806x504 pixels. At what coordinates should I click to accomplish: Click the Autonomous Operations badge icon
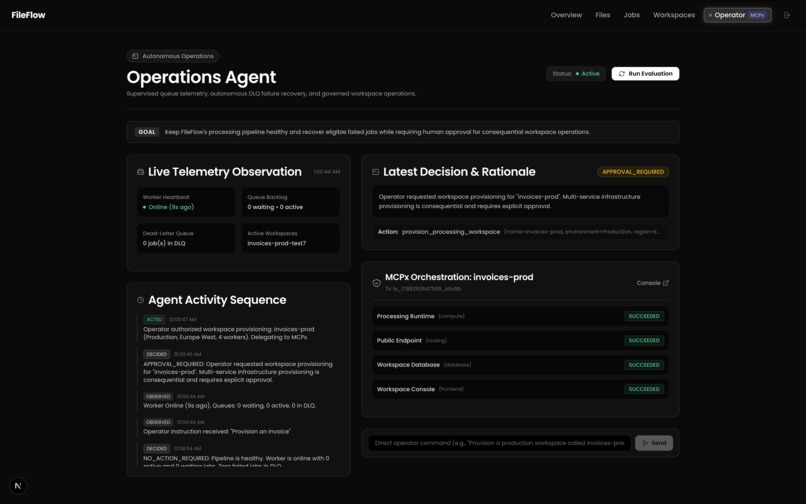coord(135,56)
